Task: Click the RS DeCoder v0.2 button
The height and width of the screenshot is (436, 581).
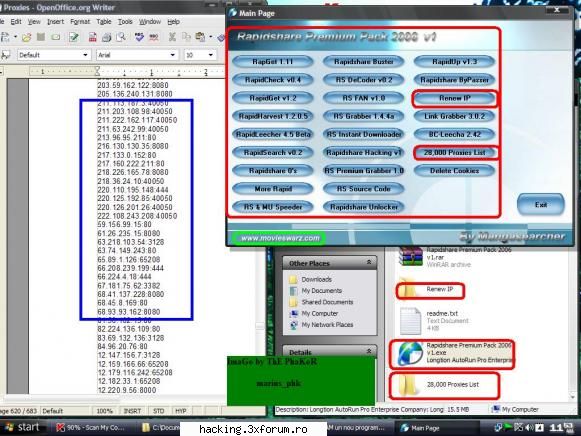Action: pyautogui.click(x=363, y=80)
